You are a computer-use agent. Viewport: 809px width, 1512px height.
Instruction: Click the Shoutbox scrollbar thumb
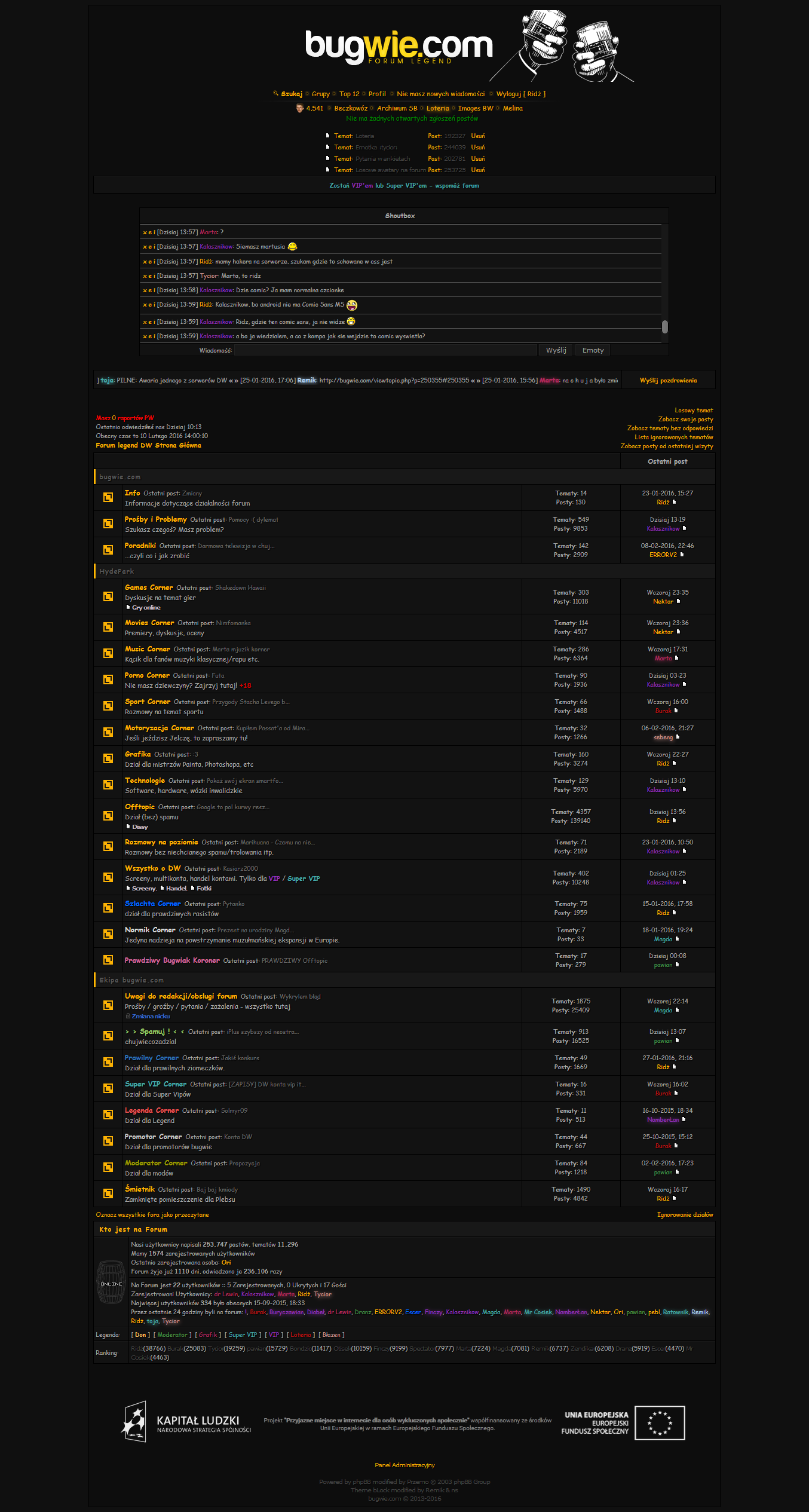[x=664, y=326]
